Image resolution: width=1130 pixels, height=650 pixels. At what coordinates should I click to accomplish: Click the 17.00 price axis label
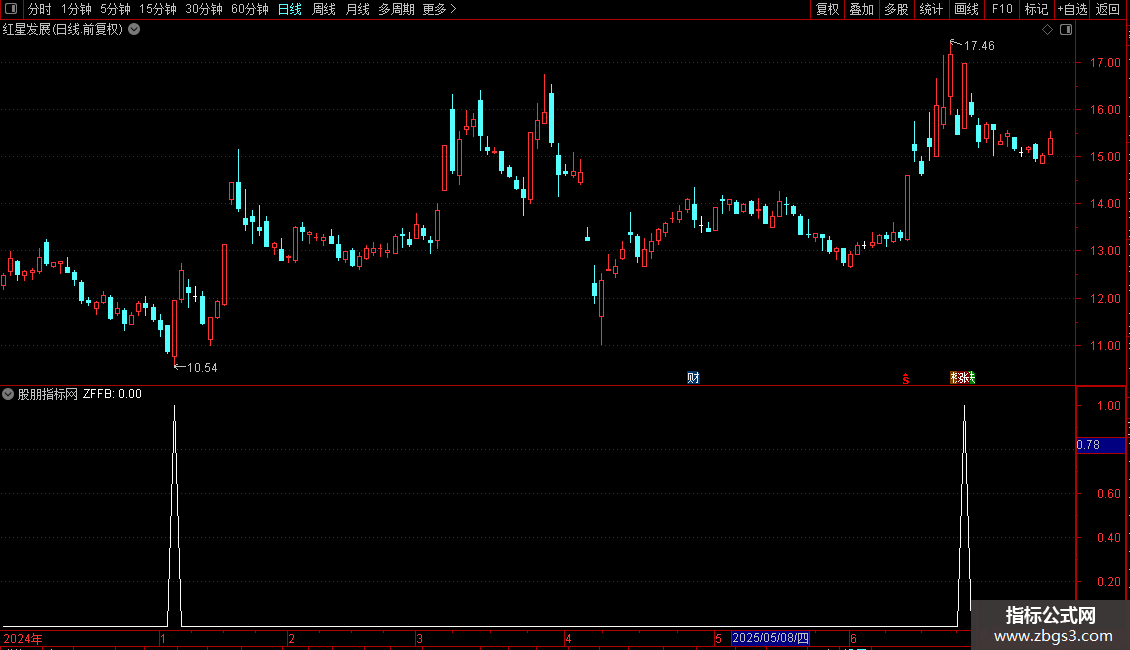click(1105, 63)
